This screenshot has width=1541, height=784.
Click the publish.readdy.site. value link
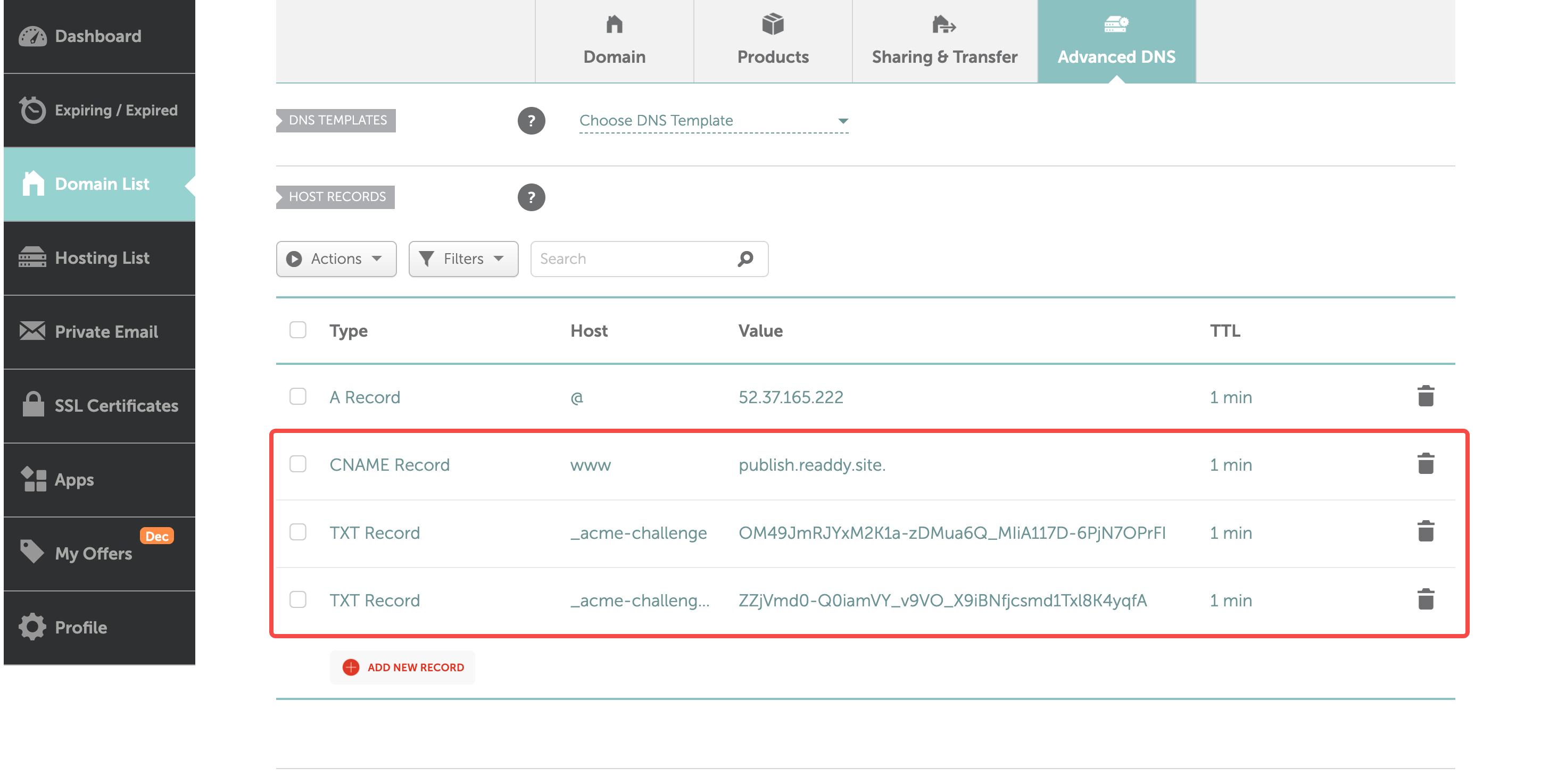(x=811, y=465)
